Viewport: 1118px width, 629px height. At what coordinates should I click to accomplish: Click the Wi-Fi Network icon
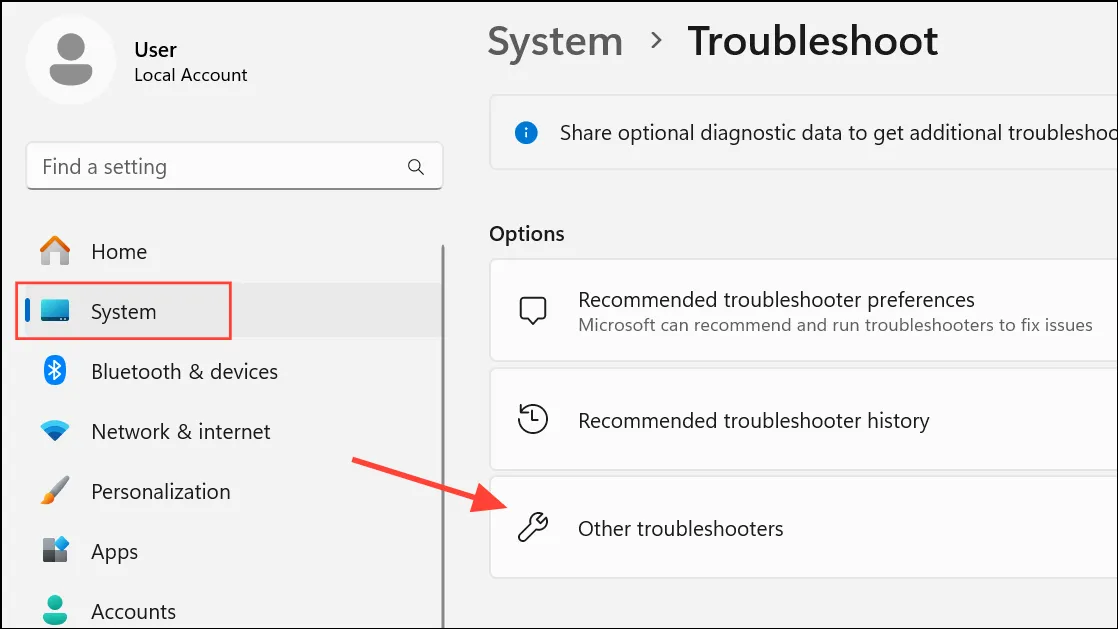coord(55,431)
